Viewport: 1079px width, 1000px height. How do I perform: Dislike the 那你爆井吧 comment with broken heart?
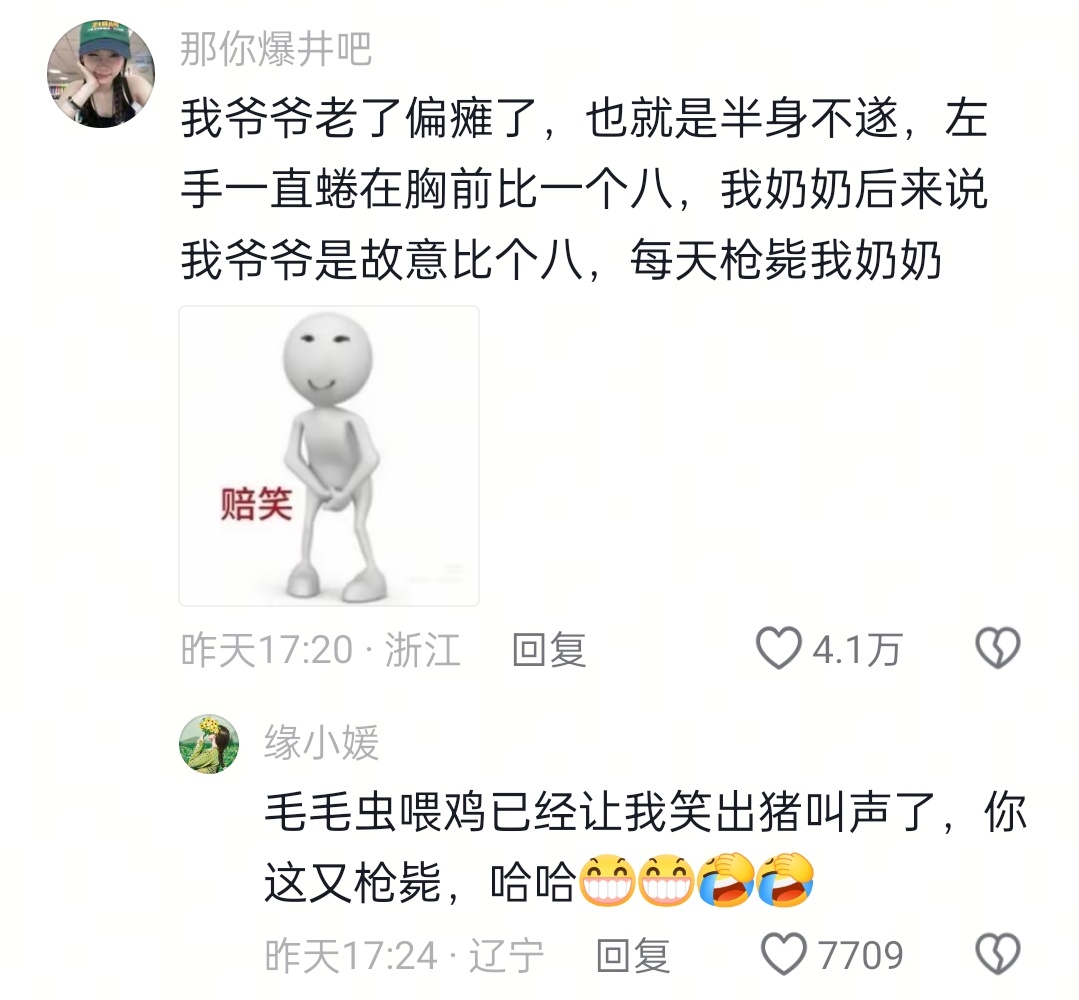coord(998,648)
